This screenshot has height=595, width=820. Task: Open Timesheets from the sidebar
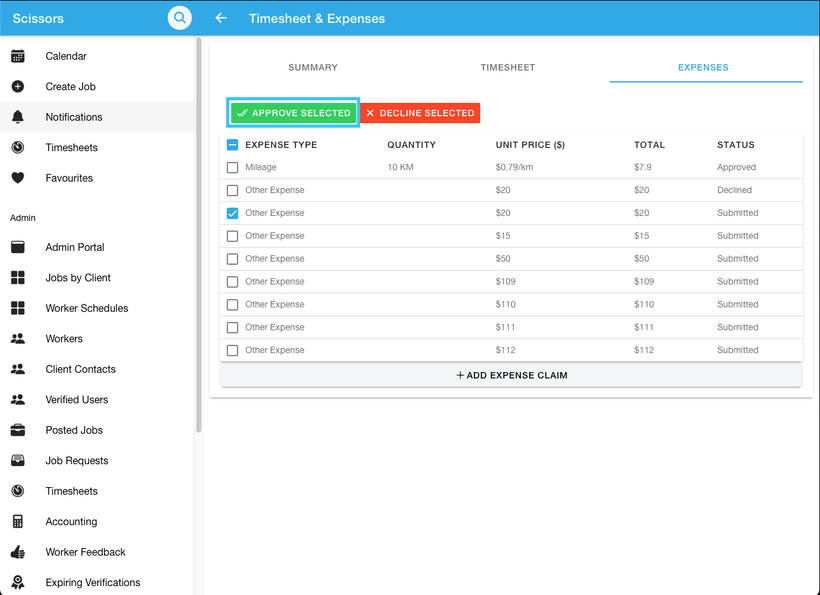(x=71, y=147)
